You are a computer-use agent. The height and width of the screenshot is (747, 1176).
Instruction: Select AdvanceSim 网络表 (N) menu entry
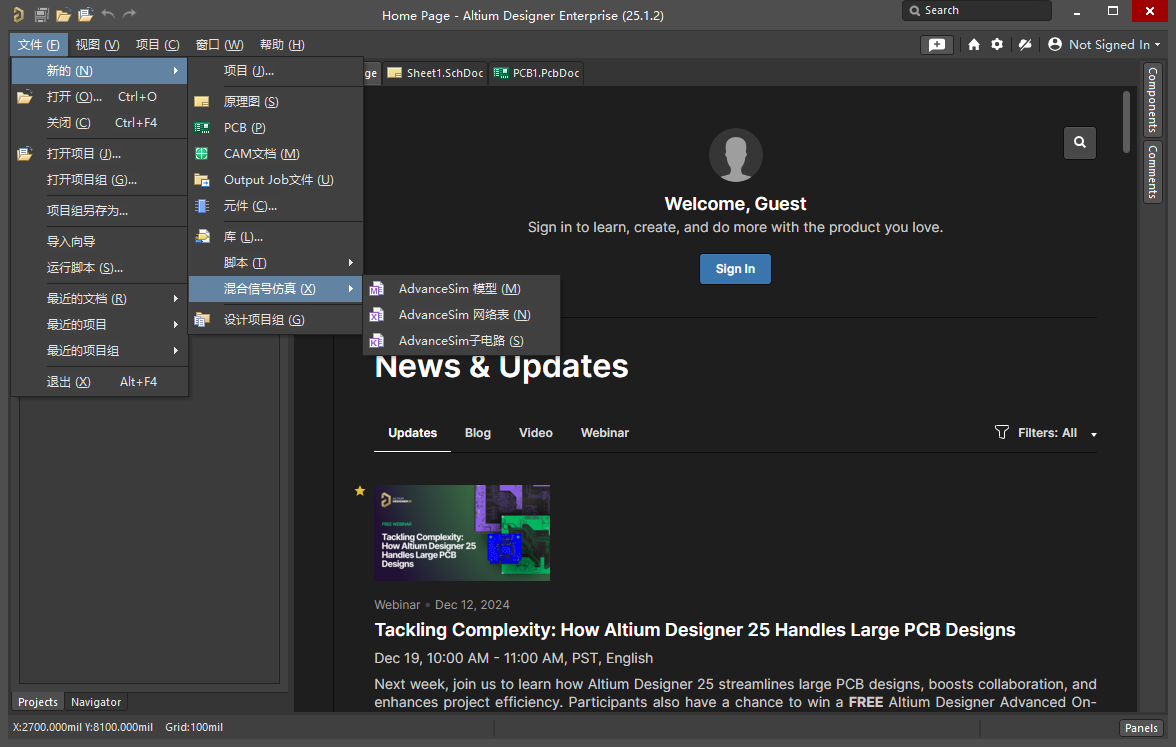point(464,315)
